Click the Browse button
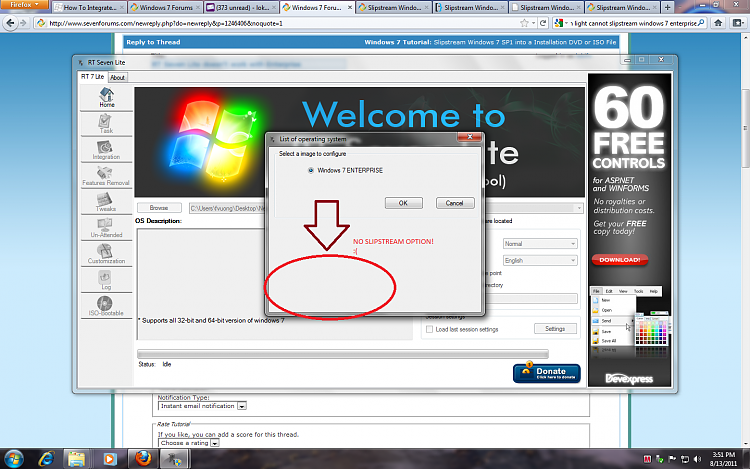Image resolution: width=750 pixels, height=469 pixels. point(159,208)
